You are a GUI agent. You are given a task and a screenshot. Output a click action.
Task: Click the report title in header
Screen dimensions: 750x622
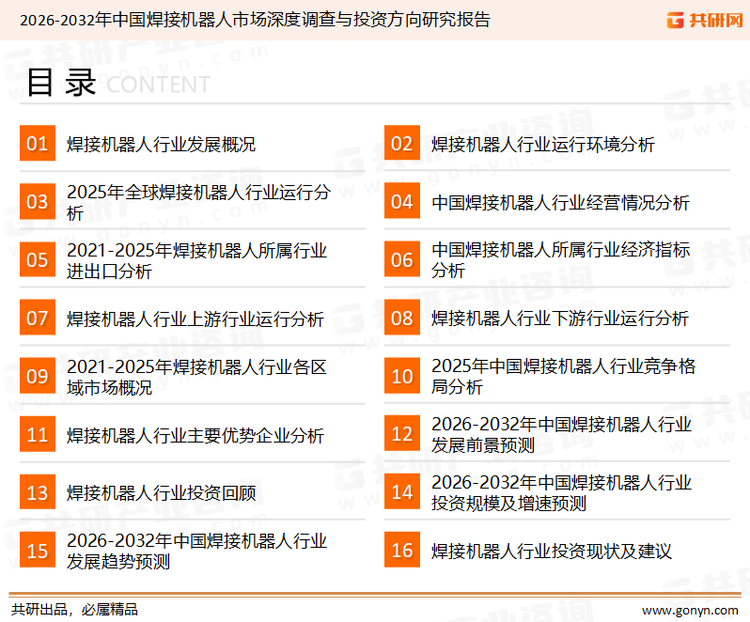pyautogui.click(x=255, y=19)
